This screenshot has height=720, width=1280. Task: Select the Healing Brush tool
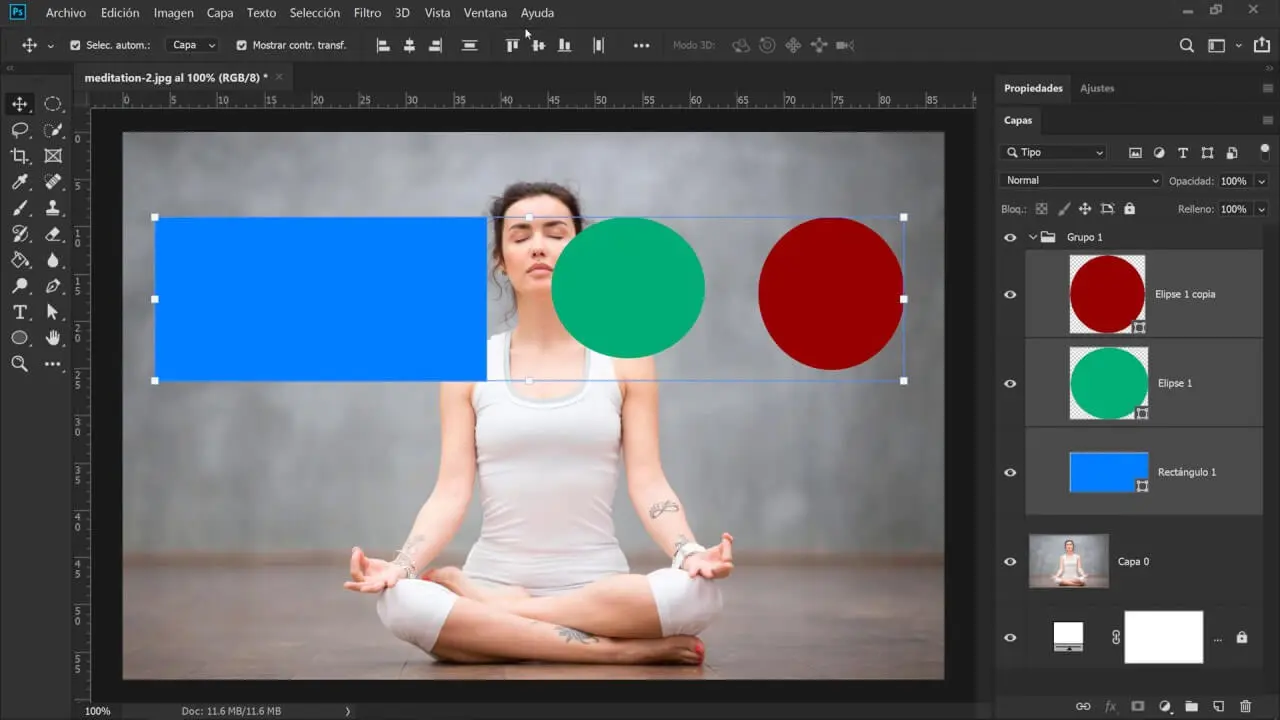coord(53,182)
